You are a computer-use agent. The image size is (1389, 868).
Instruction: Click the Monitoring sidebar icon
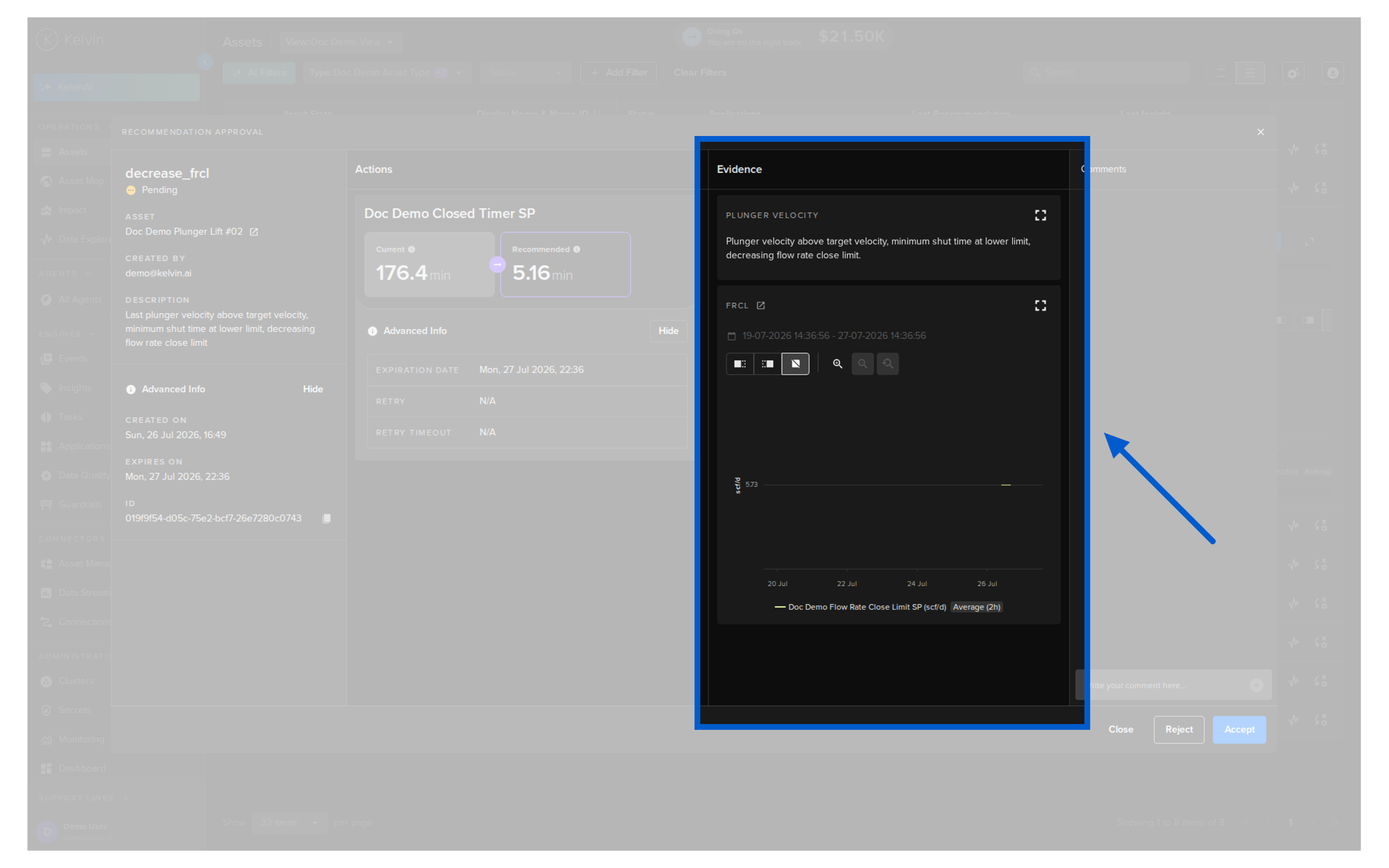click(46, 739)
